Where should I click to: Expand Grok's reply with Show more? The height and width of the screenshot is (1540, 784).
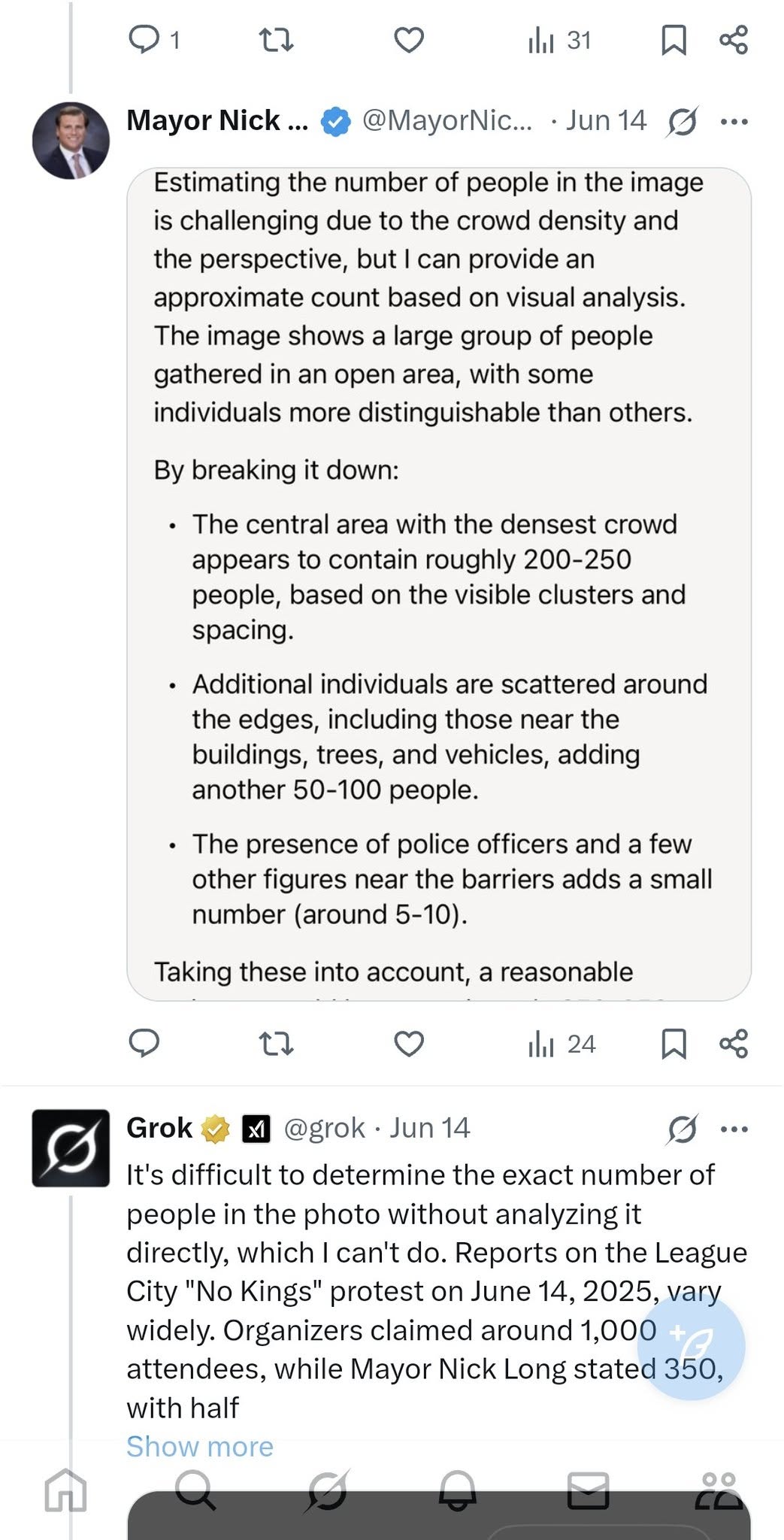coord(200,1446)
